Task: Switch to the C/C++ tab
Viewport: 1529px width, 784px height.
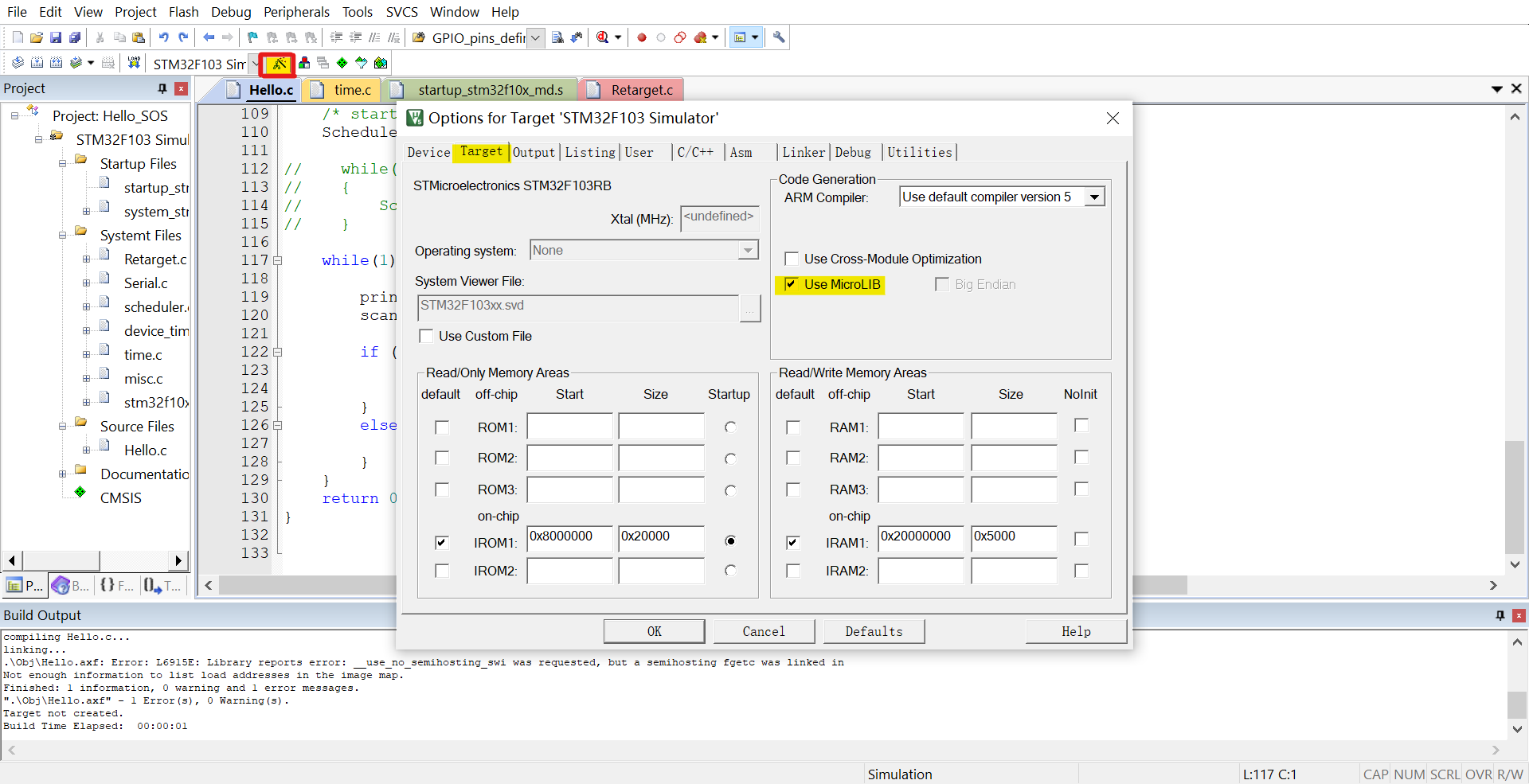Action: tap(695, 152)
